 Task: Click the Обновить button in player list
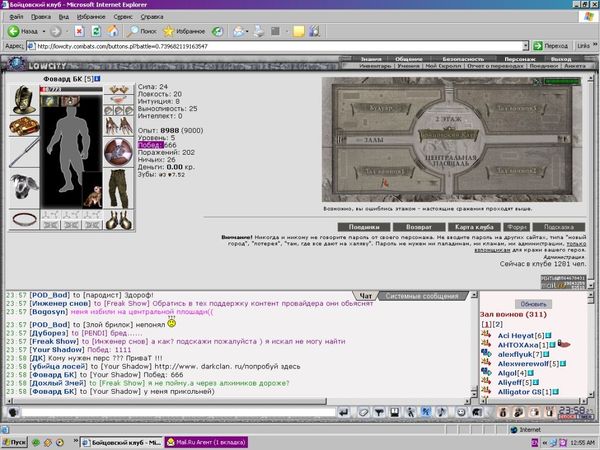[x=533, y=304]
